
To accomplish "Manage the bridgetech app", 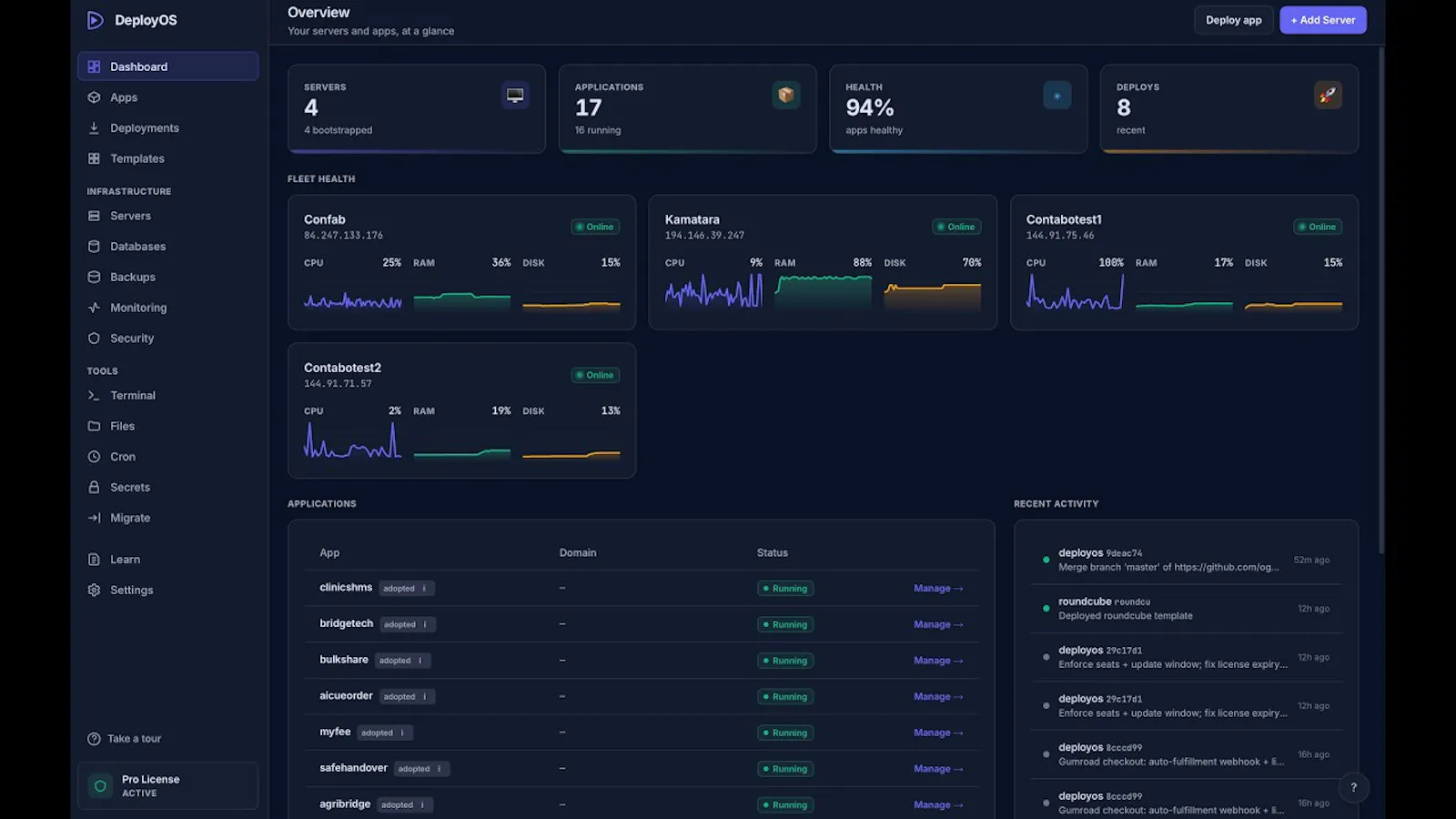I will tap(938, 624).
